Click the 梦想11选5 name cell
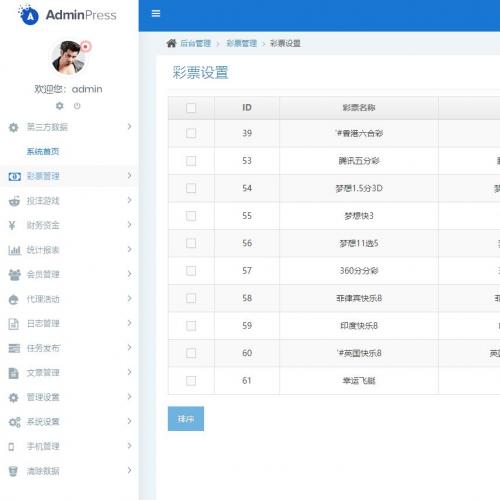 click(x=359, y=243)
